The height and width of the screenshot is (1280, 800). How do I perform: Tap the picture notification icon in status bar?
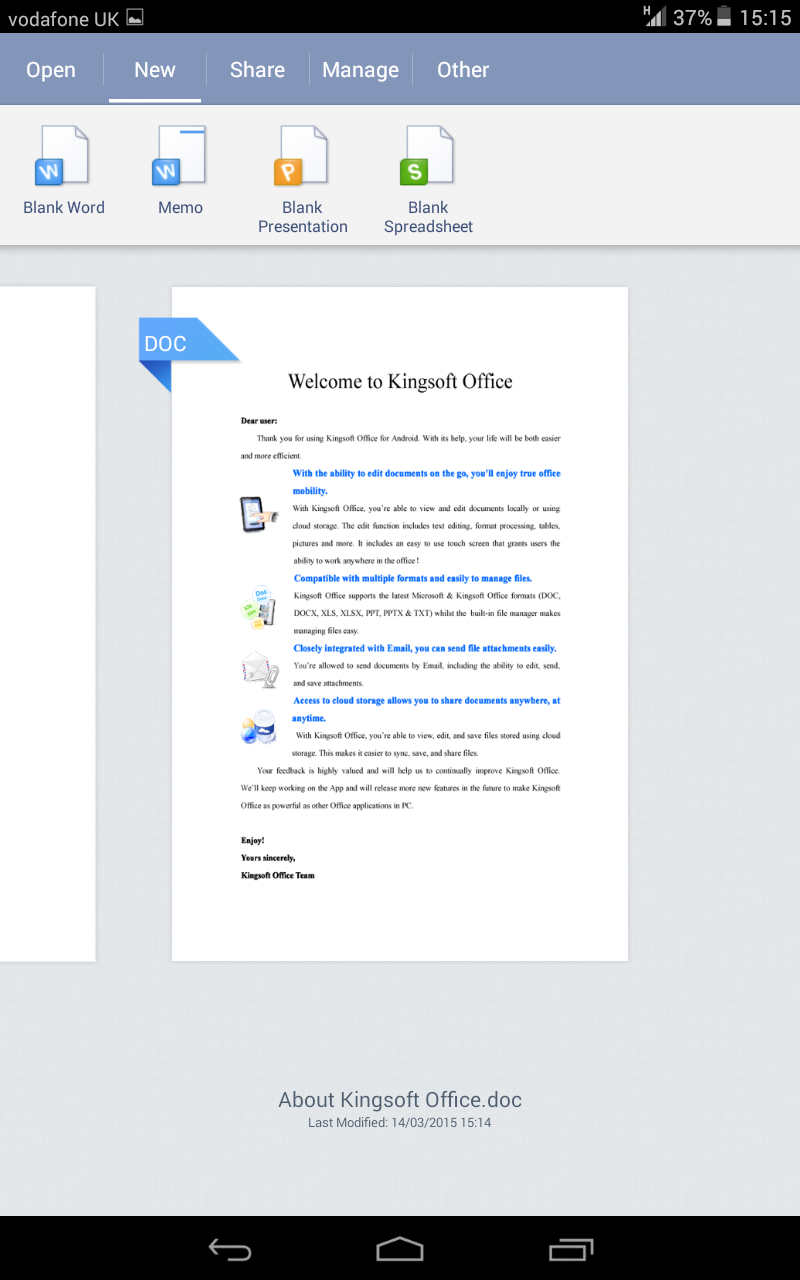click(x=135, y=17)
